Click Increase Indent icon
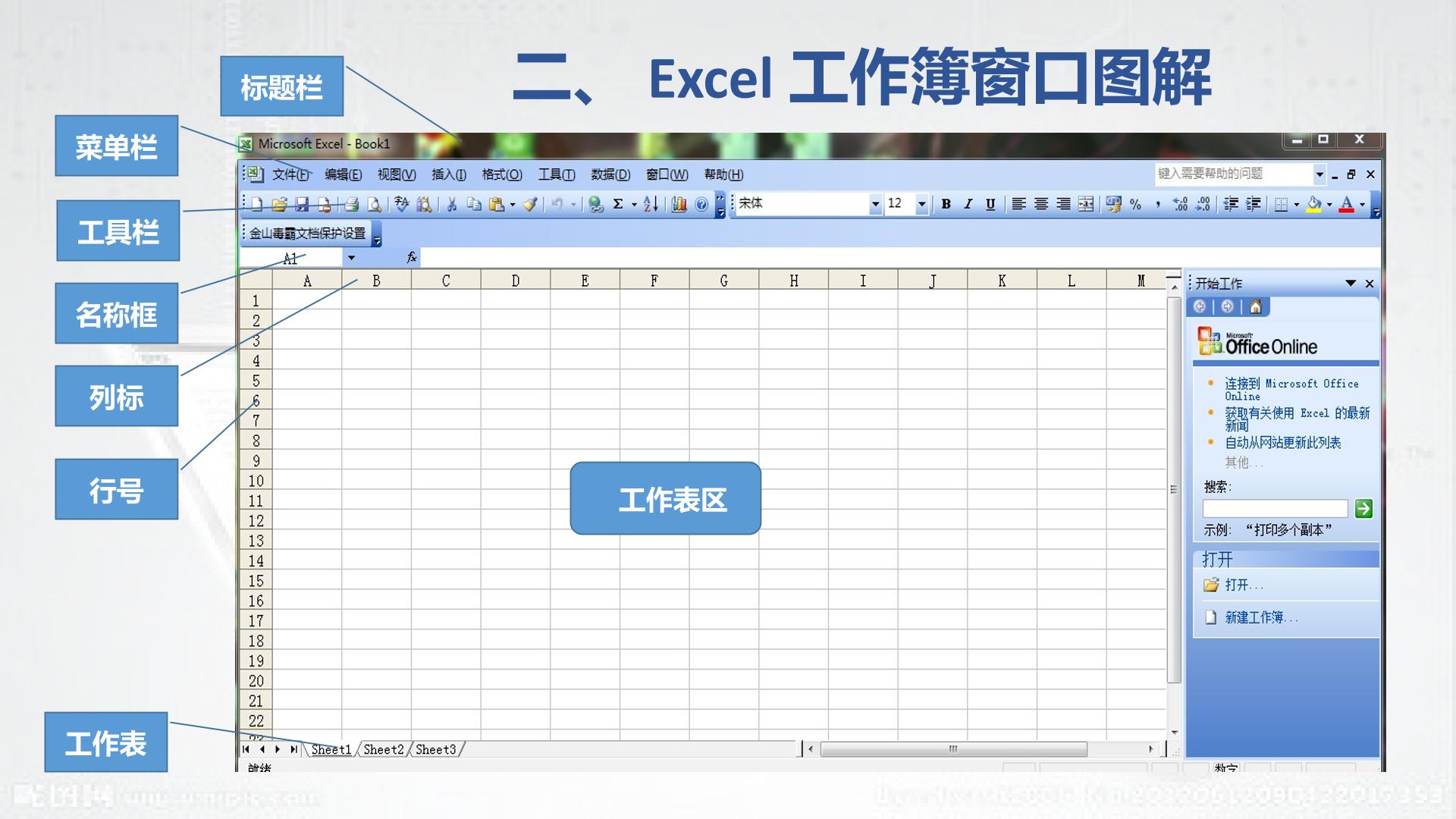Screen dimensions: 1456x819 [1254, 204]
